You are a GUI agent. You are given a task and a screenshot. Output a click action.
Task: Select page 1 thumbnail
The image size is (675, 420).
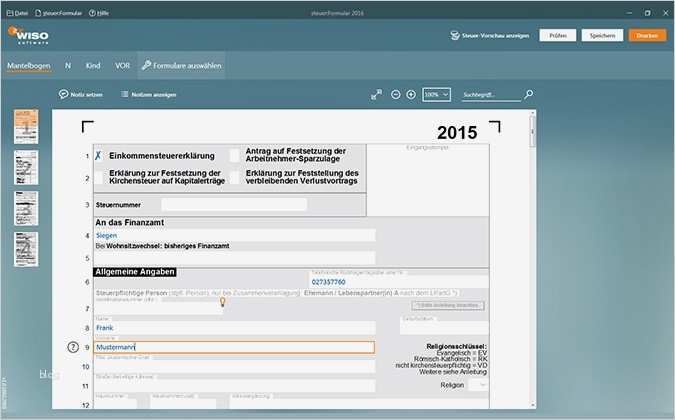(x=26, y=127)
